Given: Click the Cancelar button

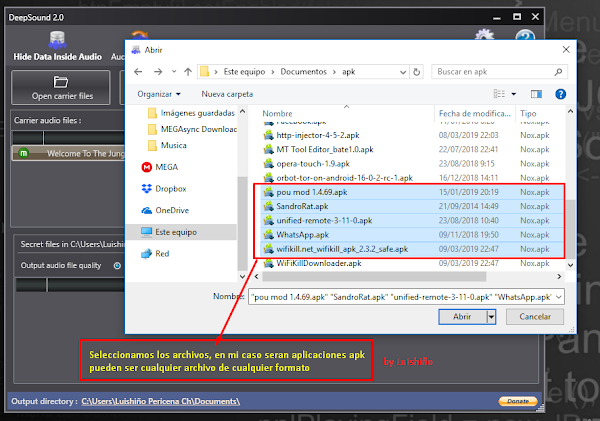Looking at the screenshot, I should [x=535, y=317].
